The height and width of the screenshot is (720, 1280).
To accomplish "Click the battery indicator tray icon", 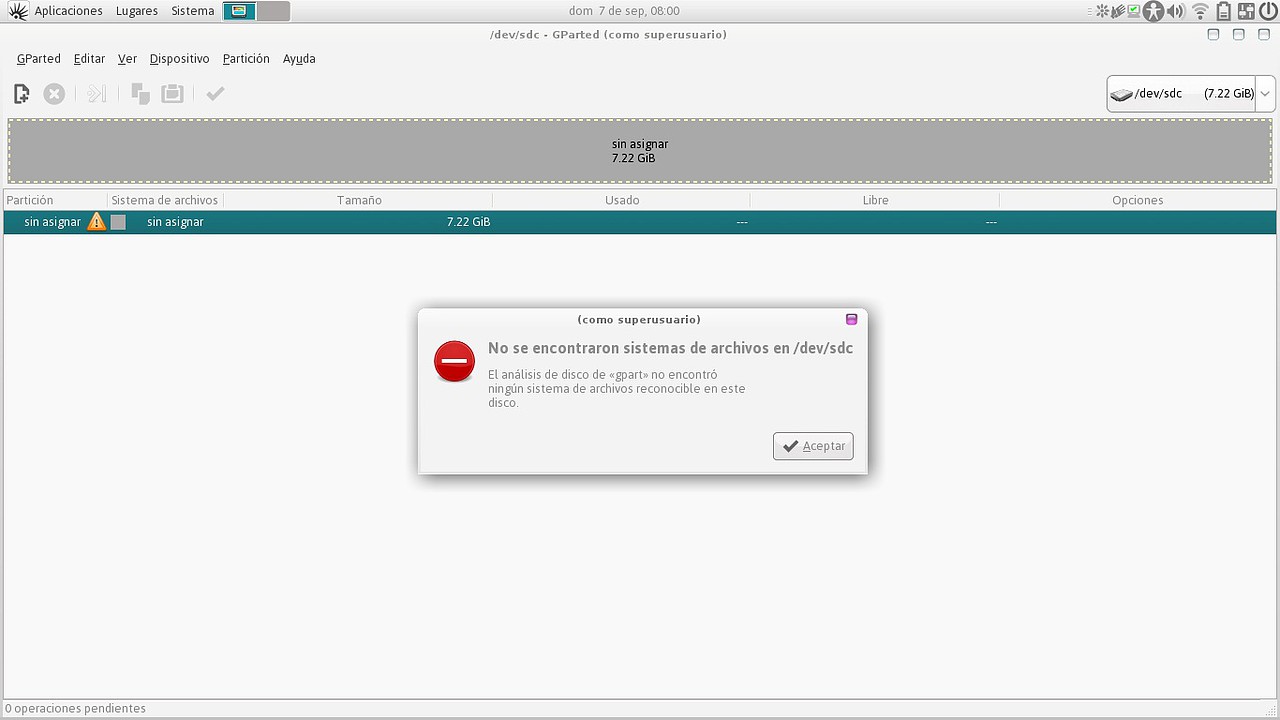I will pyautogui.click(x=1223, y=11).
